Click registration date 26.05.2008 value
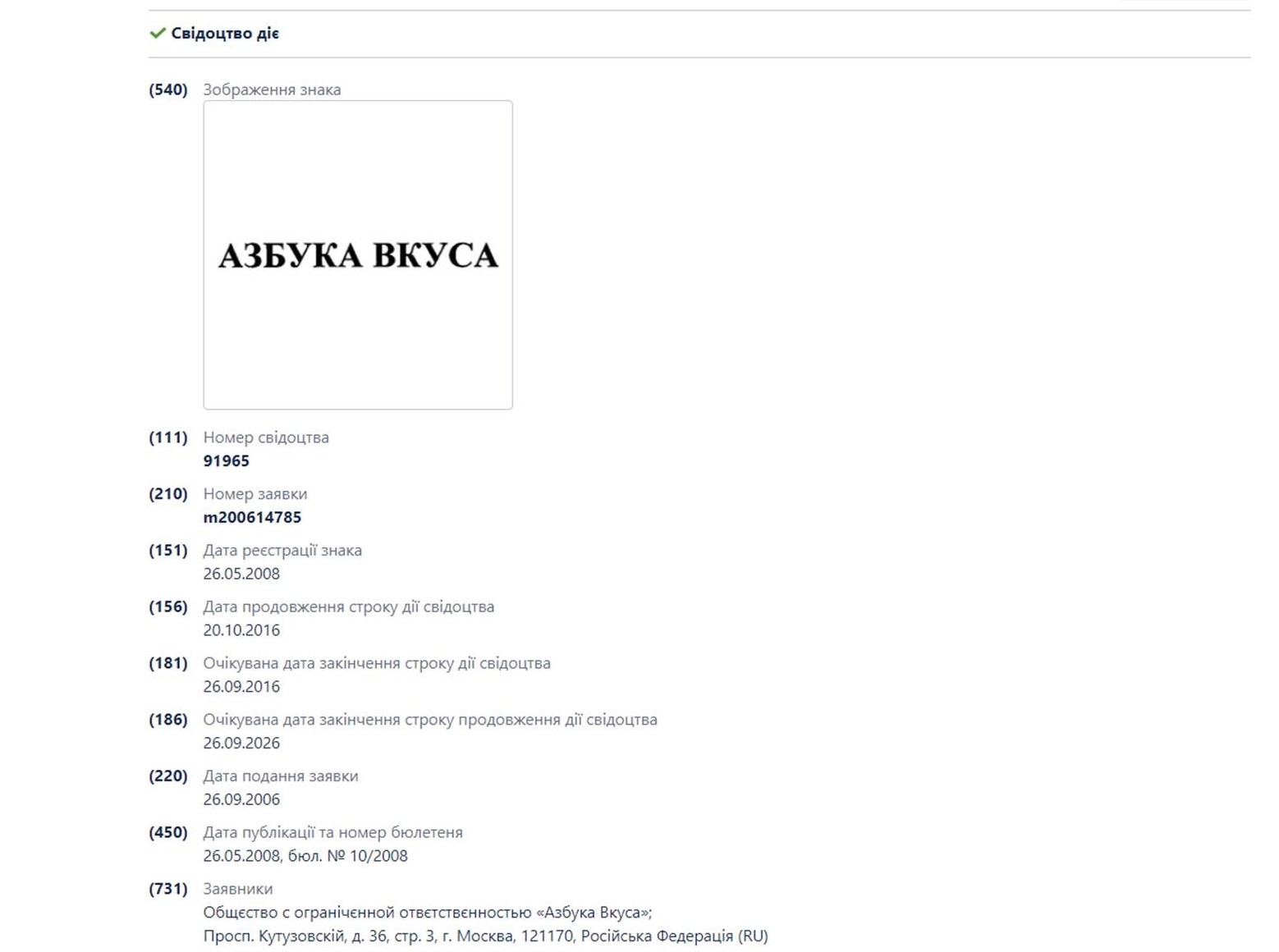This screenshot has width=1279, height=952. pos(241,574)
